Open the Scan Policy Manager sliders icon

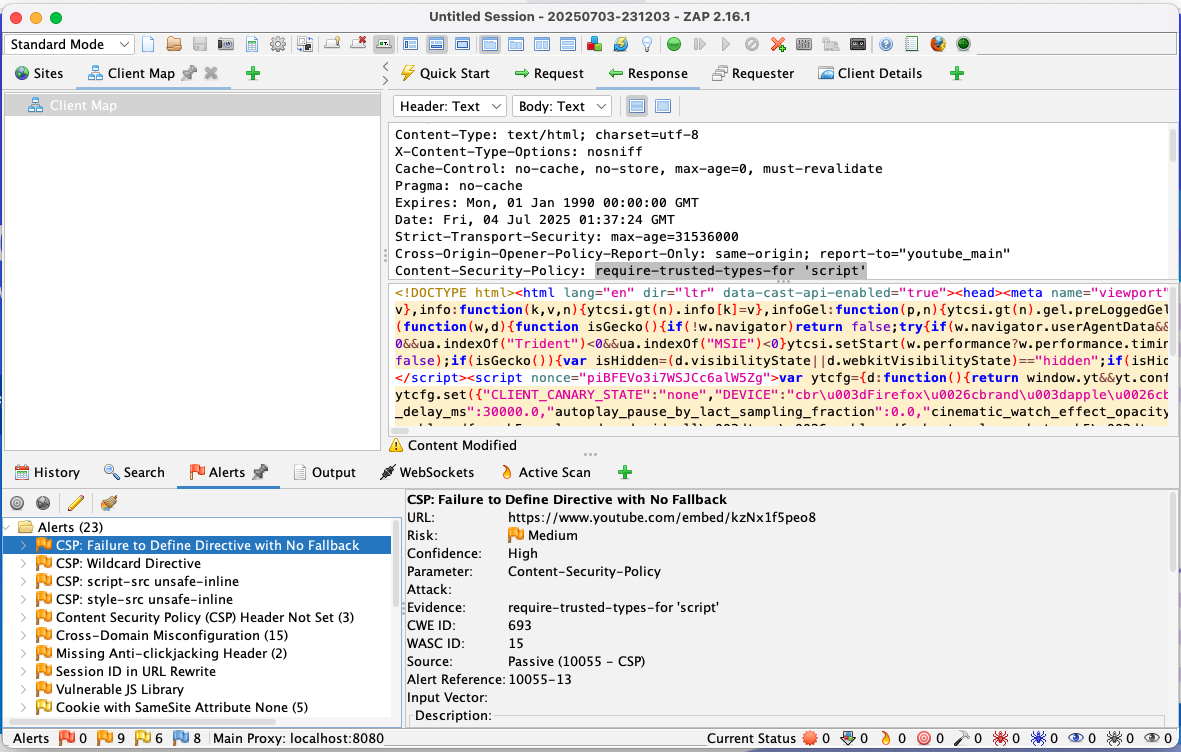click(x=804, y=44)
